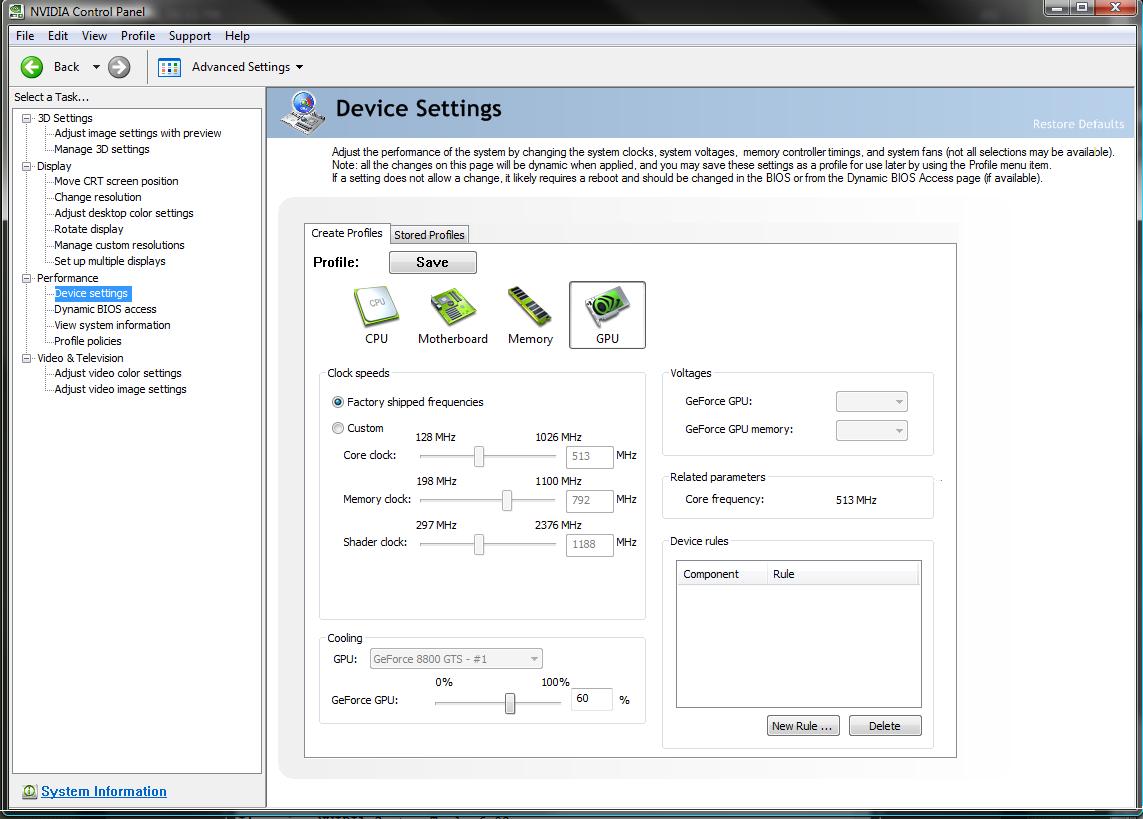Screen dimensions: 1143x819
Task: Select Device settings in task tree
Action: pos(92,294)
